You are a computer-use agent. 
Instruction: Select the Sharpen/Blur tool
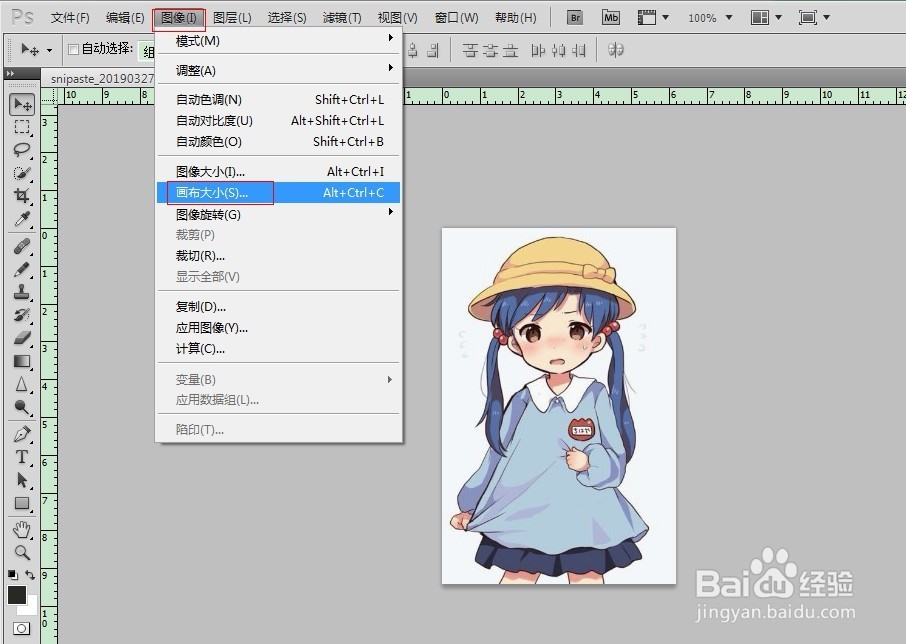22,385
